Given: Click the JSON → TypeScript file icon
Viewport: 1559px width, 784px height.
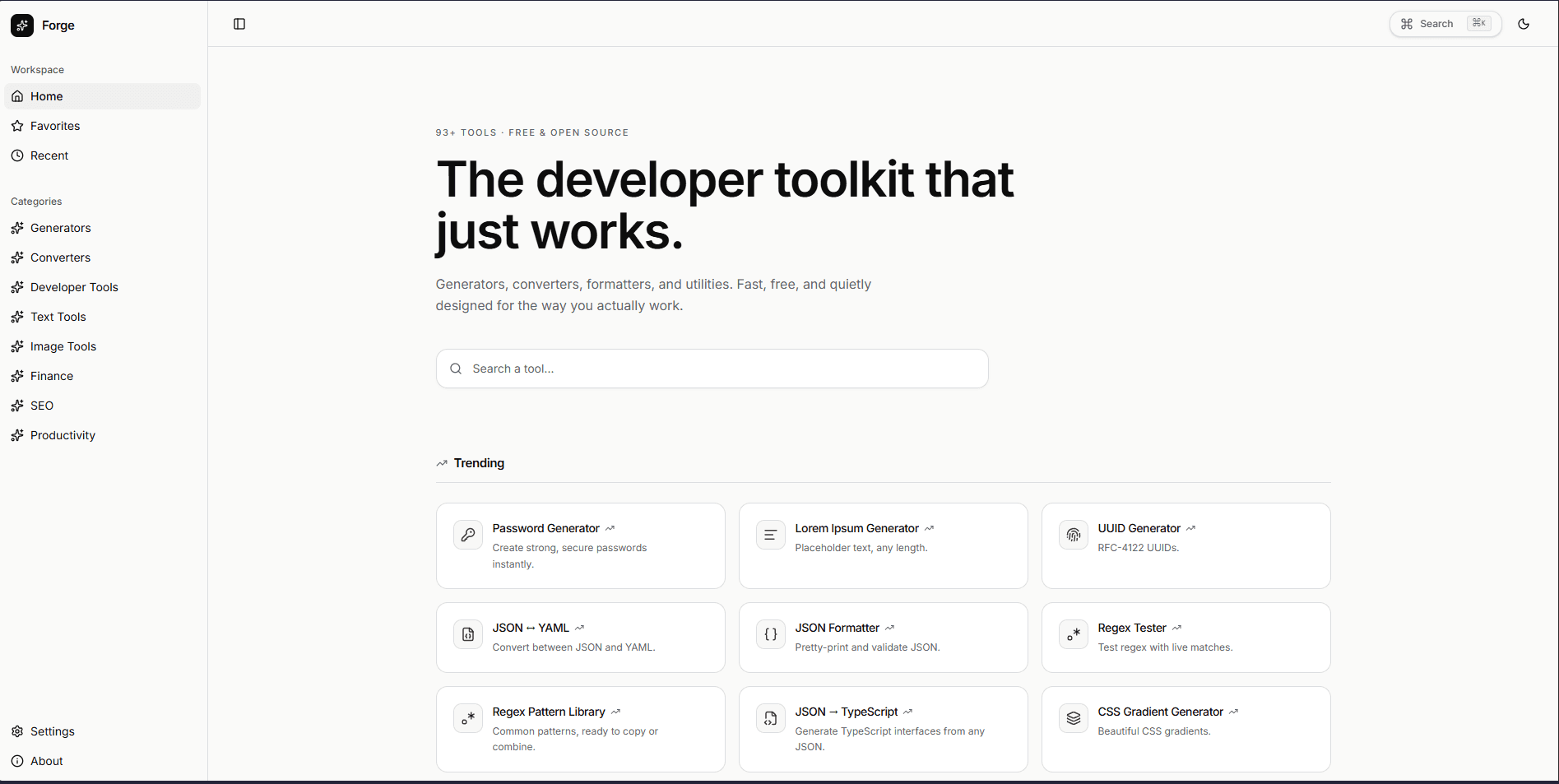Looking at the screenshot, I should [771, 718].
